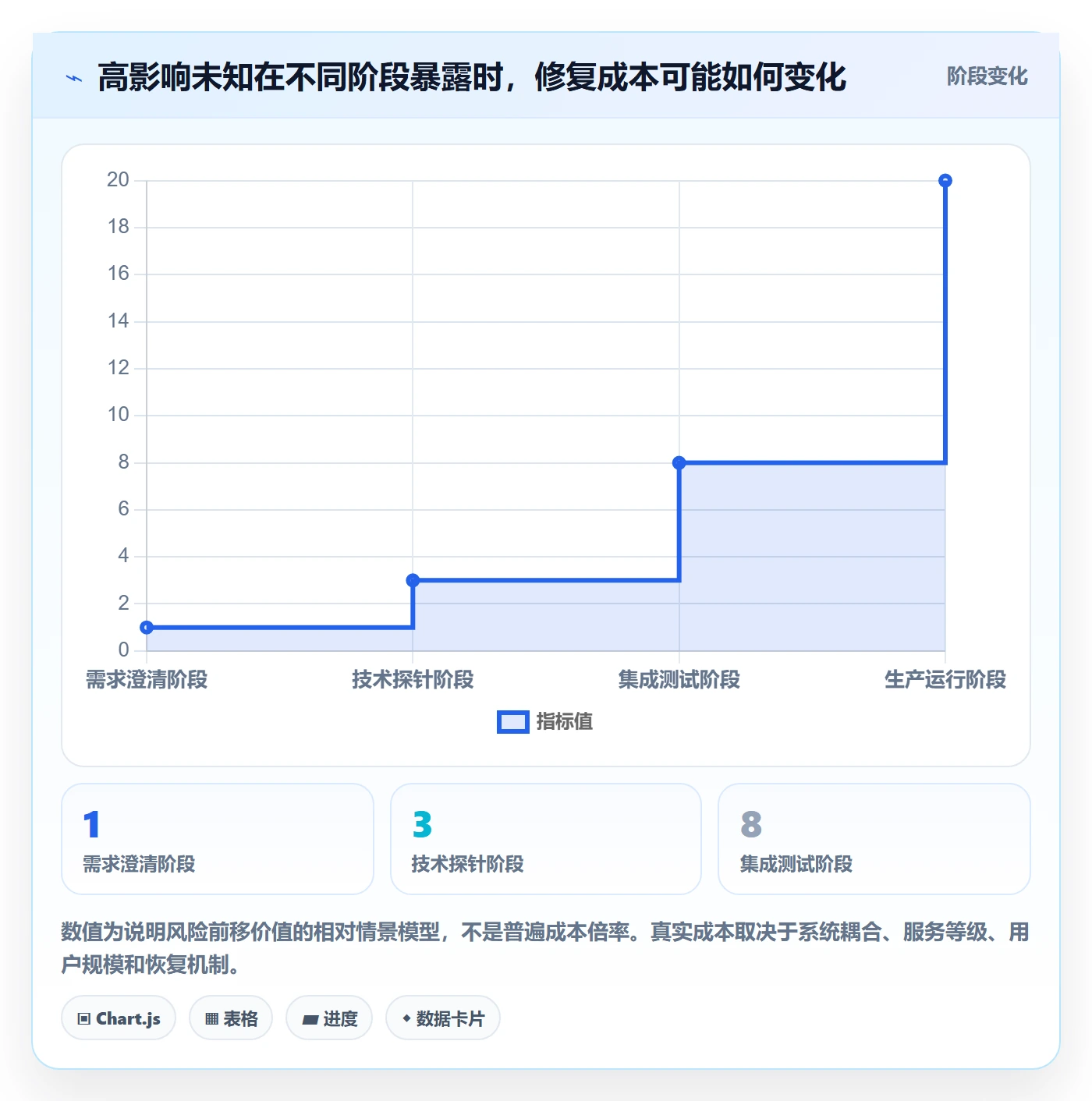Click the 进度 tag chip
Viewport: 1092px width, 1101px height.
[329, 1018]
